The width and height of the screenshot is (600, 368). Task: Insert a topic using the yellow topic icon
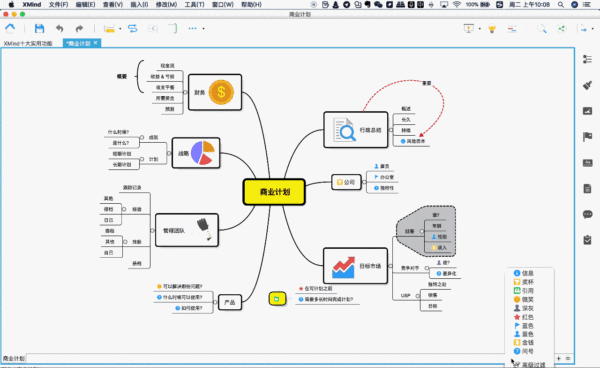tap(109, 29)
